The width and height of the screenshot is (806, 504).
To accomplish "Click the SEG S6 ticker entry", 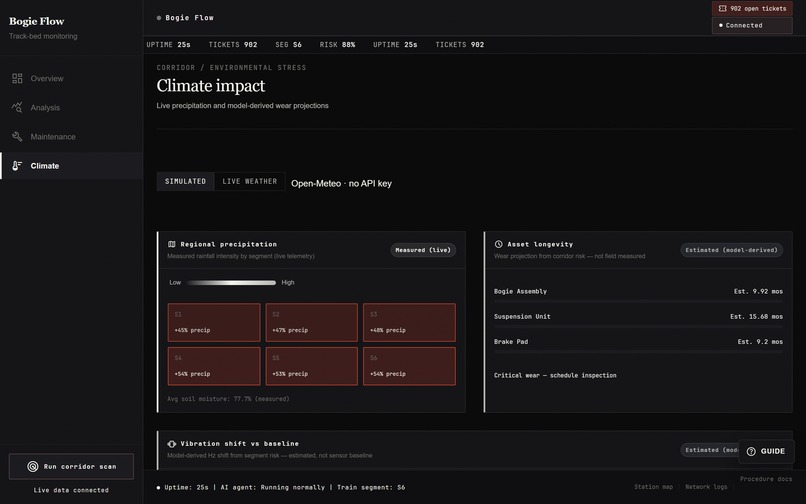I will [x=288, y=45].
